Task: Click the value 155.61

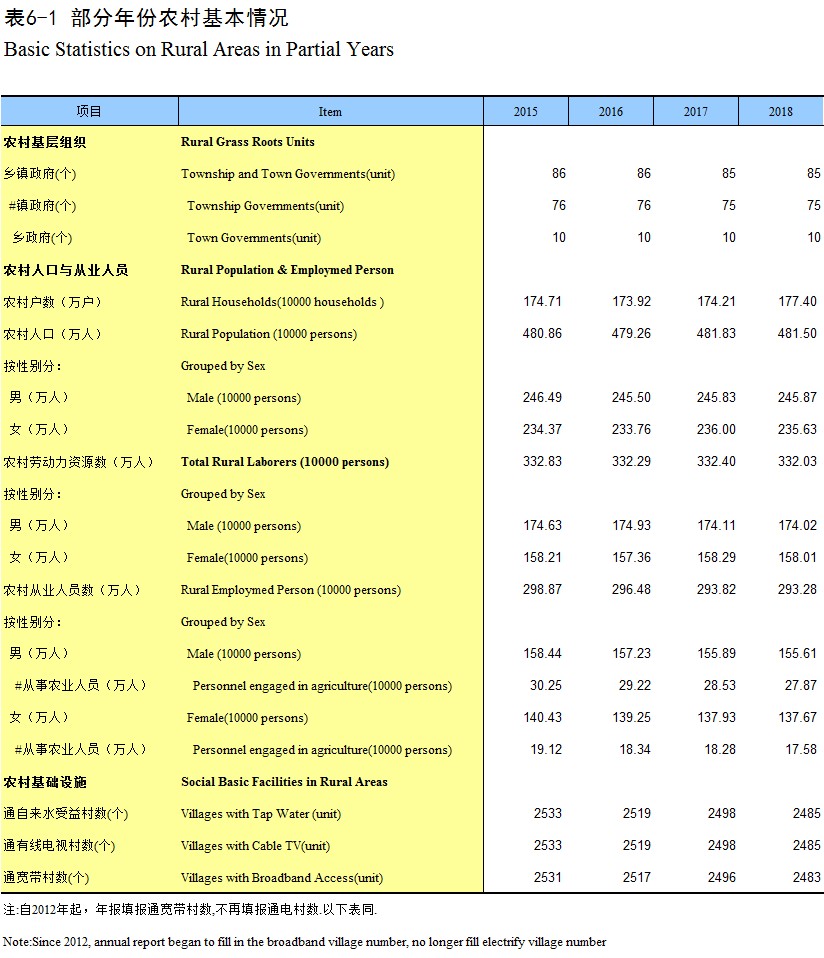Action: click(797, 653)
